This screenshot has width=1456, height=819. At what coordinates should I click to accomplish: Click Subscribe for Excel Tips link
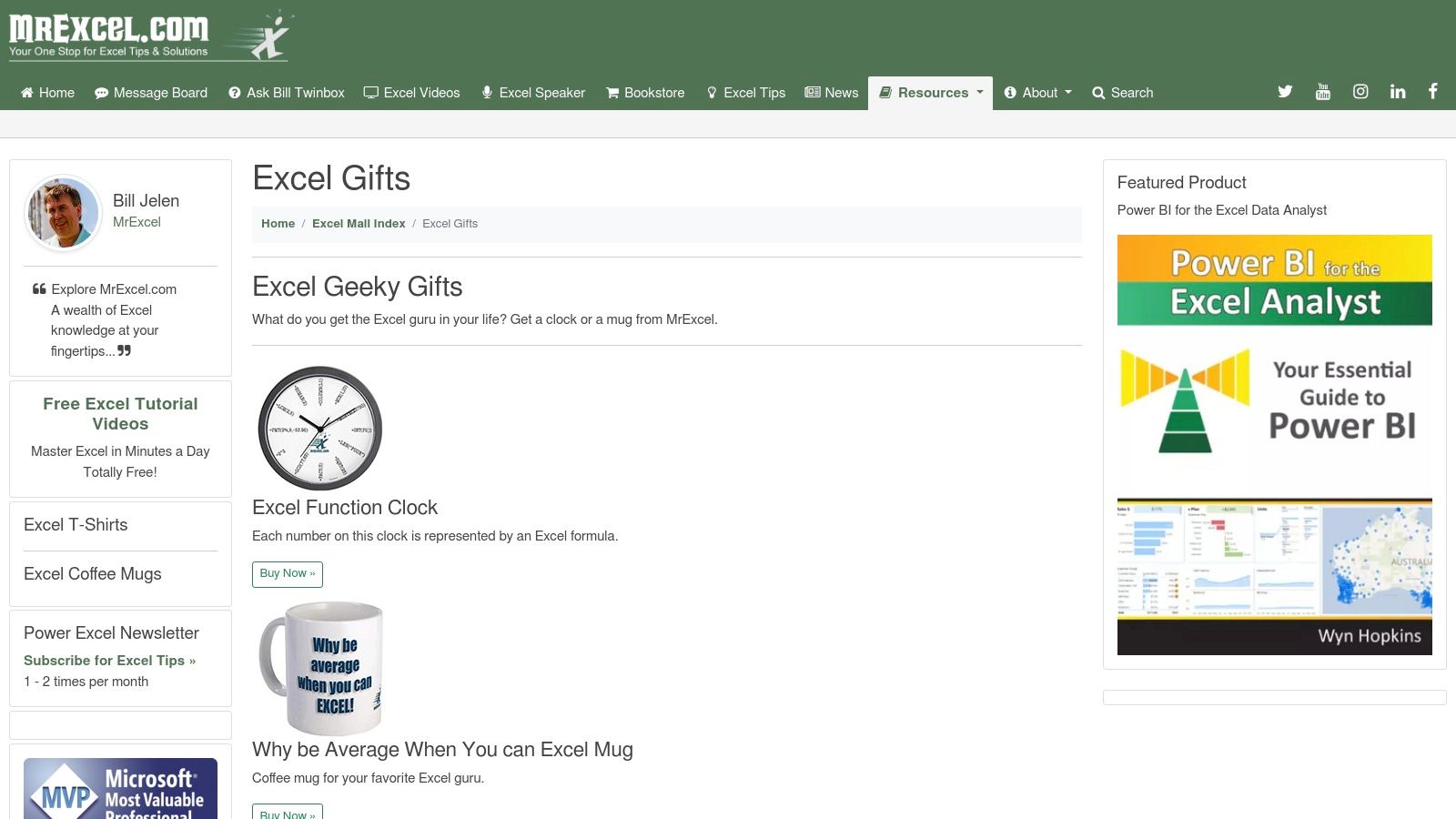109,661
